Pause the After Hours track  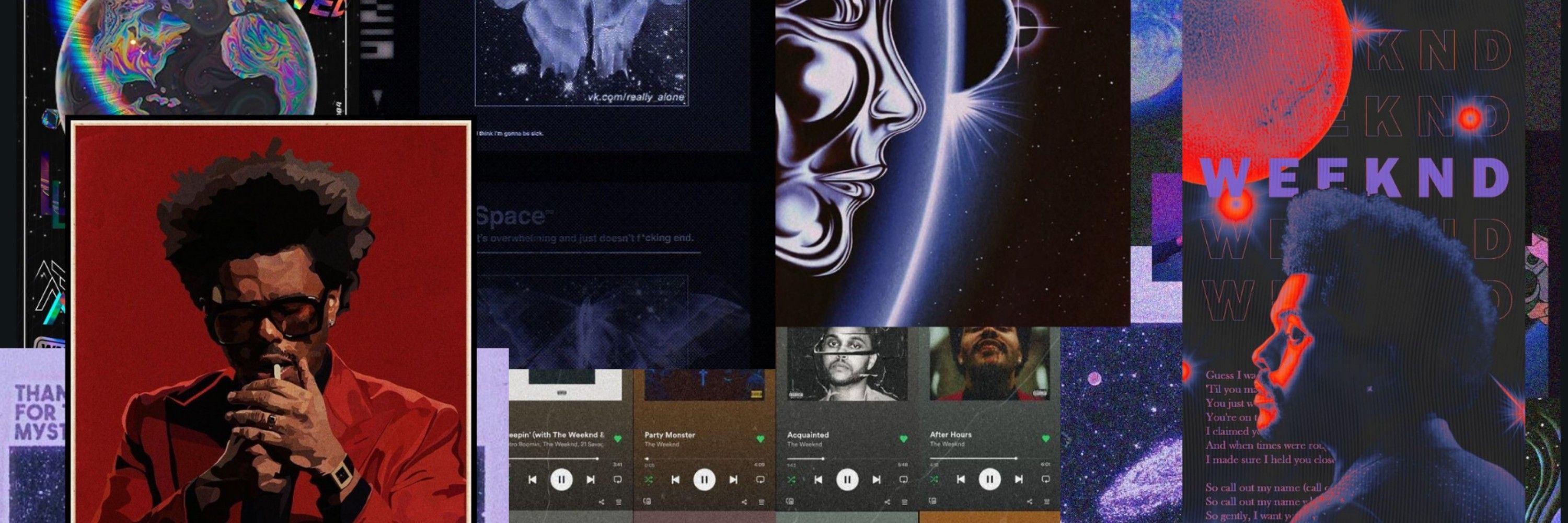(x=990, y=479)
